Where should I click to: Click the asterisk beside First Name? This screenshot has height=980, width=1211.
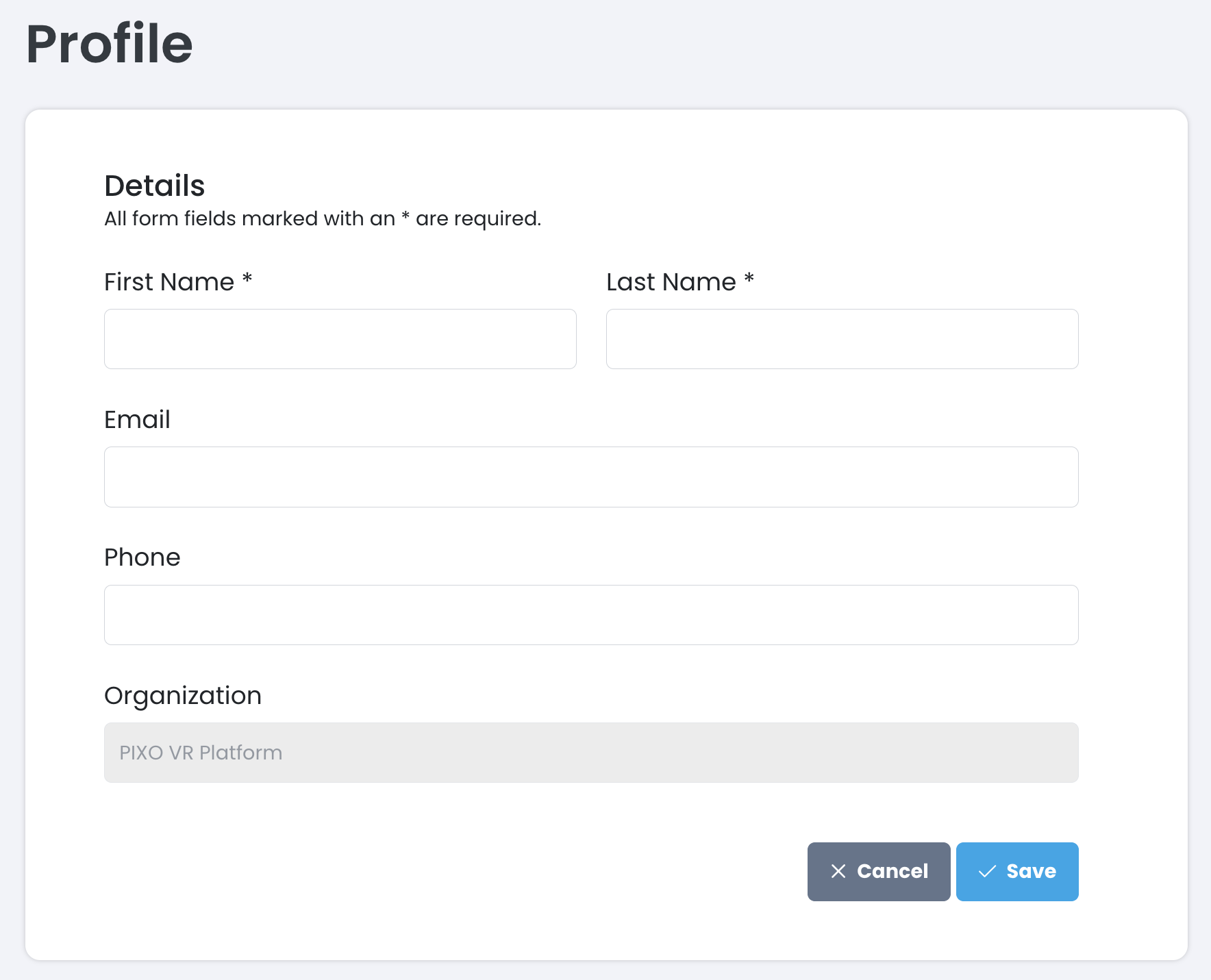click(247, 278)
